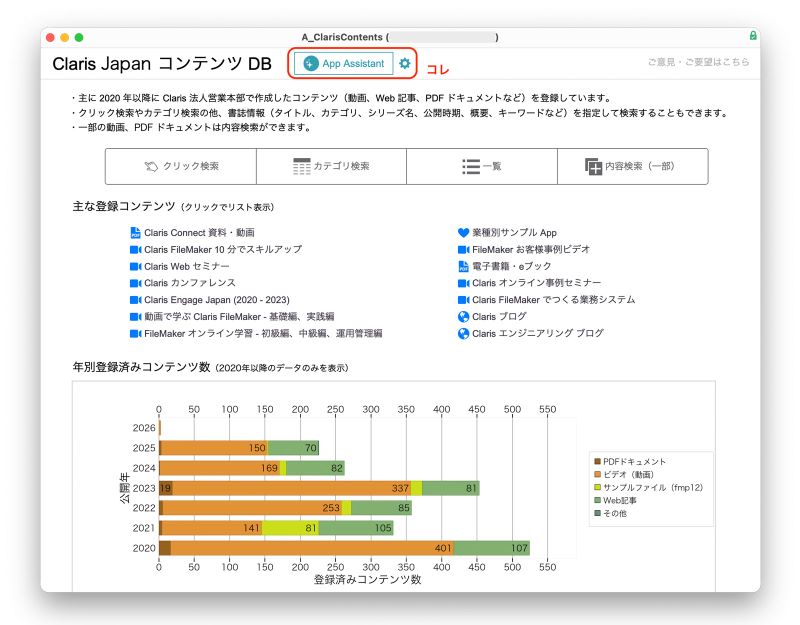Image resolution: width=800 pixels, height=625 pixels.
Task: Open the 内容検索(一部) tab
Action: [632, 167]
